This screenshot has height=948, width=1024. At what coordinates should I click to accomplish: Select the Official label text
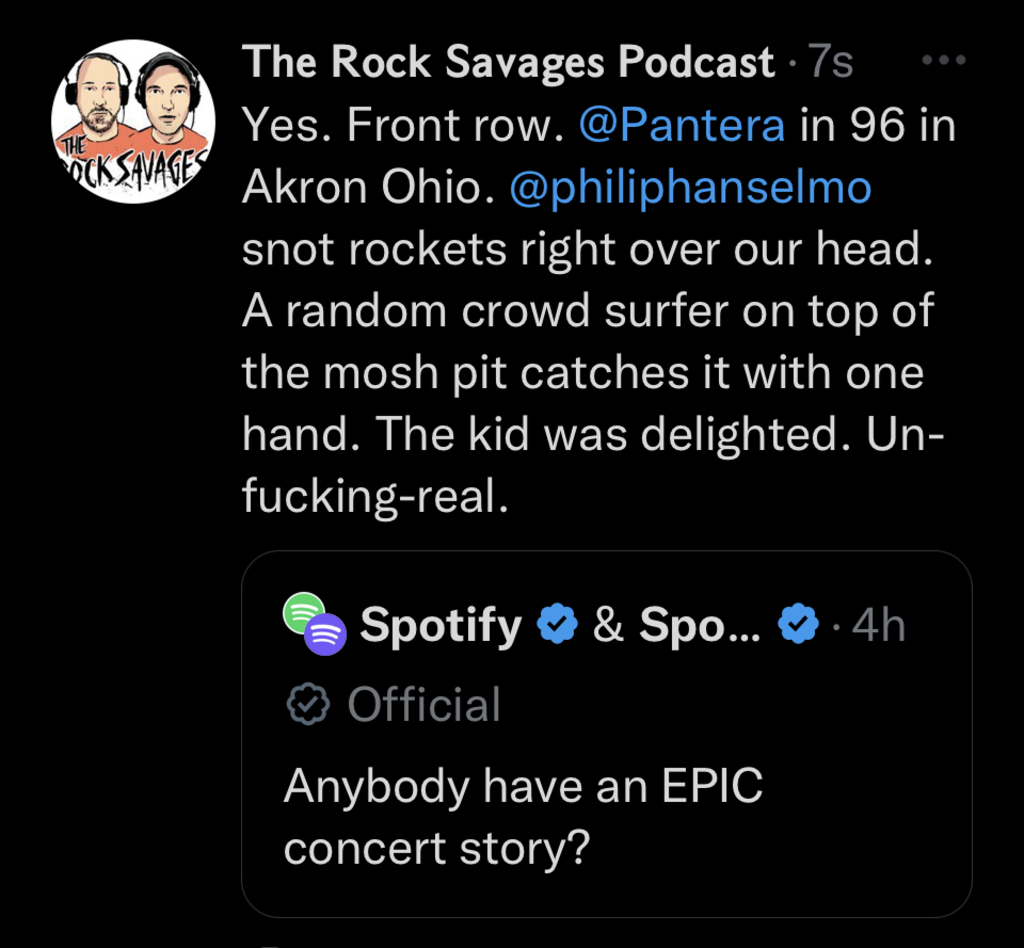[x=424, y=705]
